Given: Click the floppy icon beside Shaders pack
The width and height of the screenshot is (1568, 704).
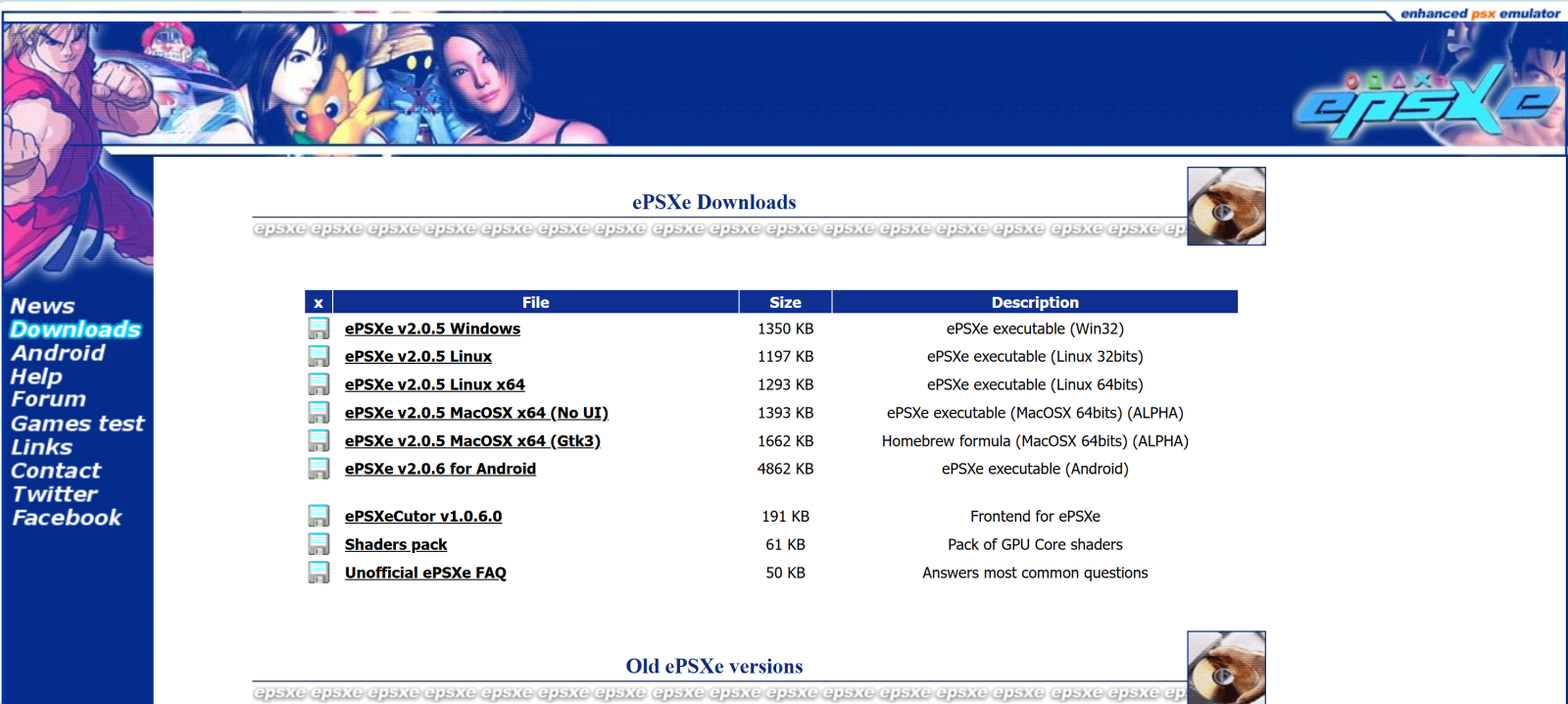Looking at the screenshot, I should 318,544.
